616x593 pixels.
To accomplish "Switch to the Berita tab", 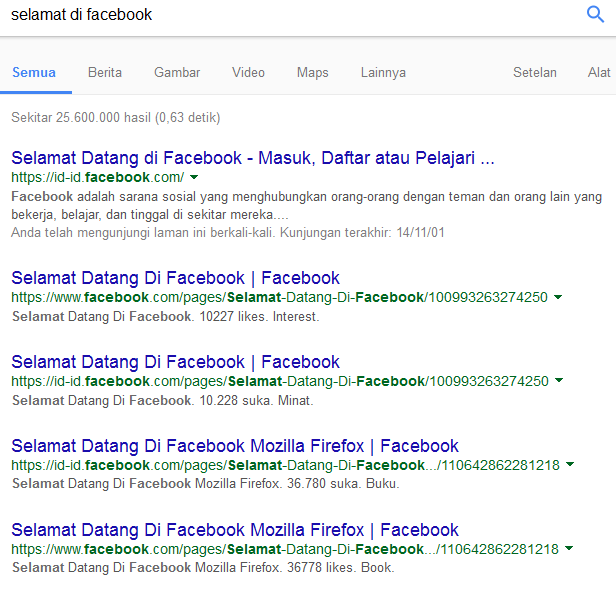I will pos(105,73).
